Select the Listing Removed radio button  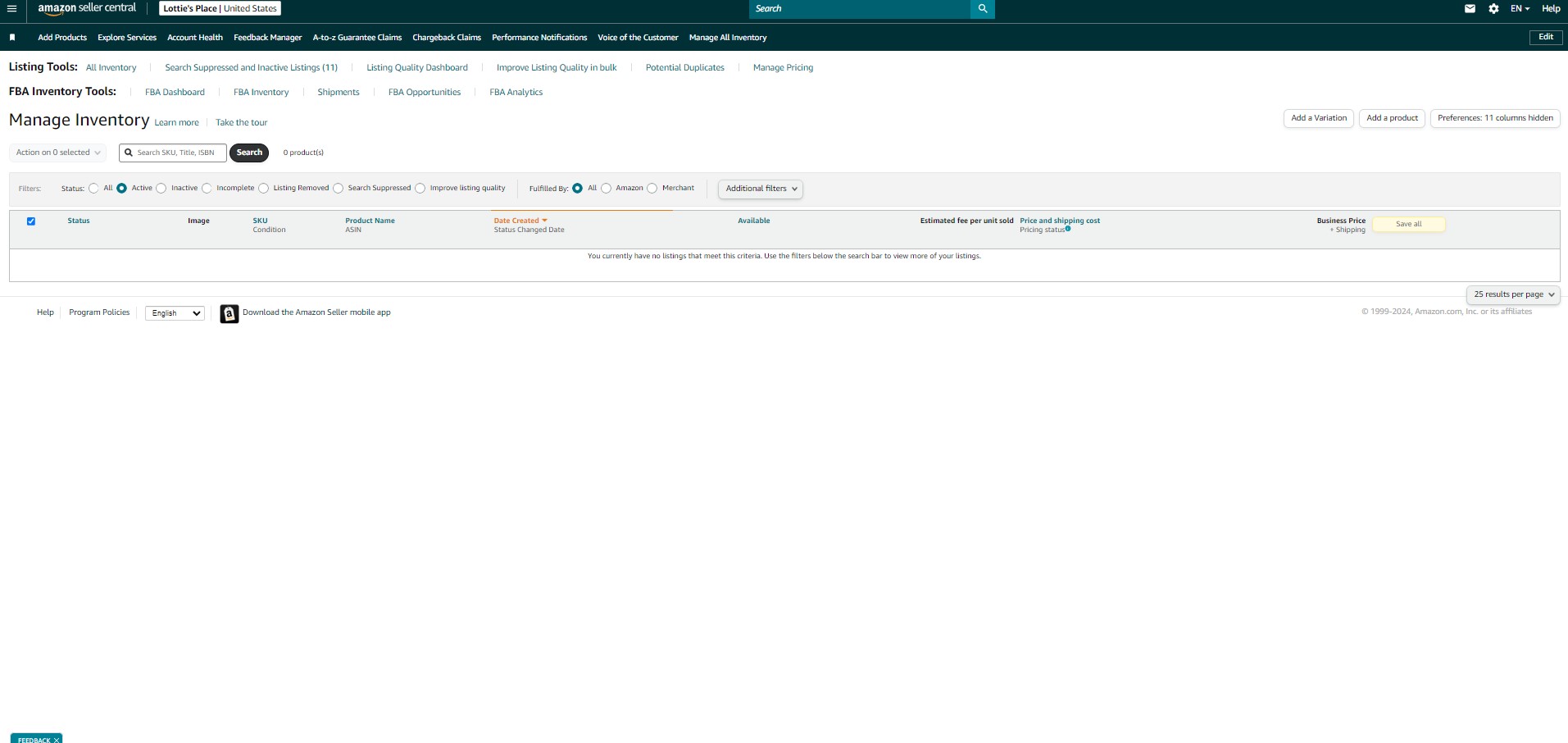[x=263, y=189]
